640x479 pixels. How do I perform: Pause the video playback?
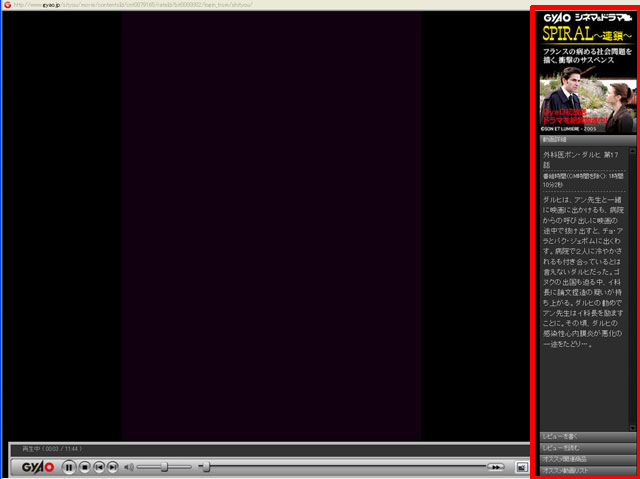coord(69,467)
